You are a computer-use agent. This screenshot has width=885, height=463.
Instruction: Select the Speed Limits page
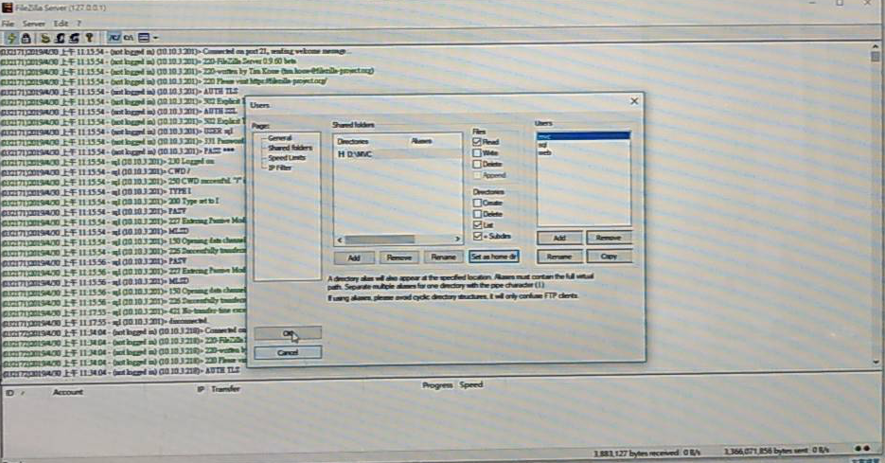click(x=287, y=158)
